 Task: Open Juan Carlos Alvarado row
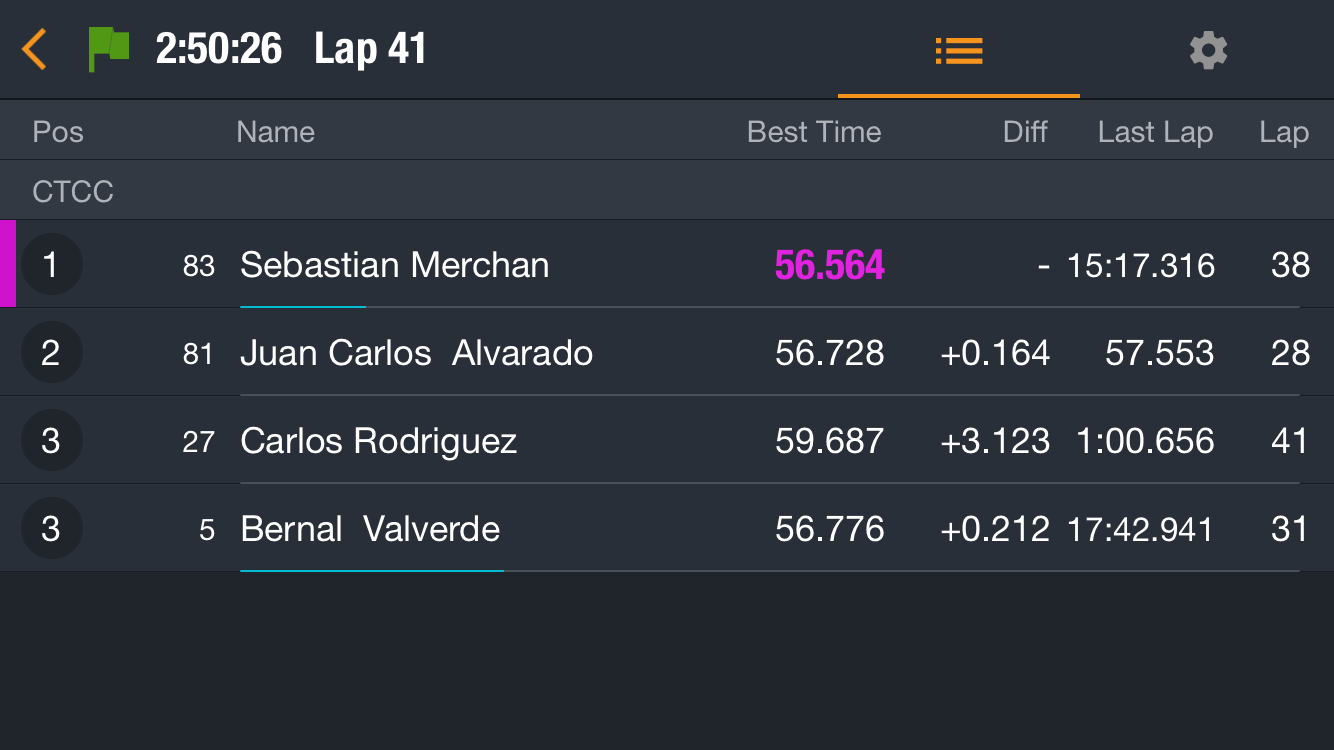[x=667, y=352]
